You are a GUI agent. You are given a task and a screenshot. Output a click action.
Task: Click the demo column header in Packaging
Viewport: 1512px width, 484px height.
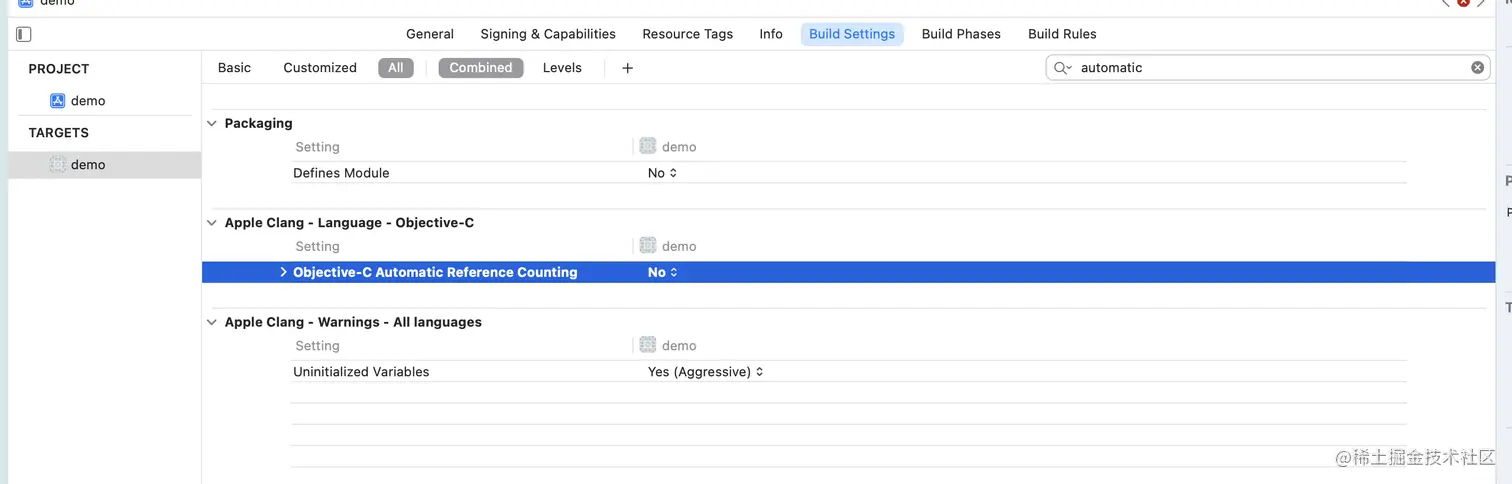pyautogui.click(x=679, y=147)
